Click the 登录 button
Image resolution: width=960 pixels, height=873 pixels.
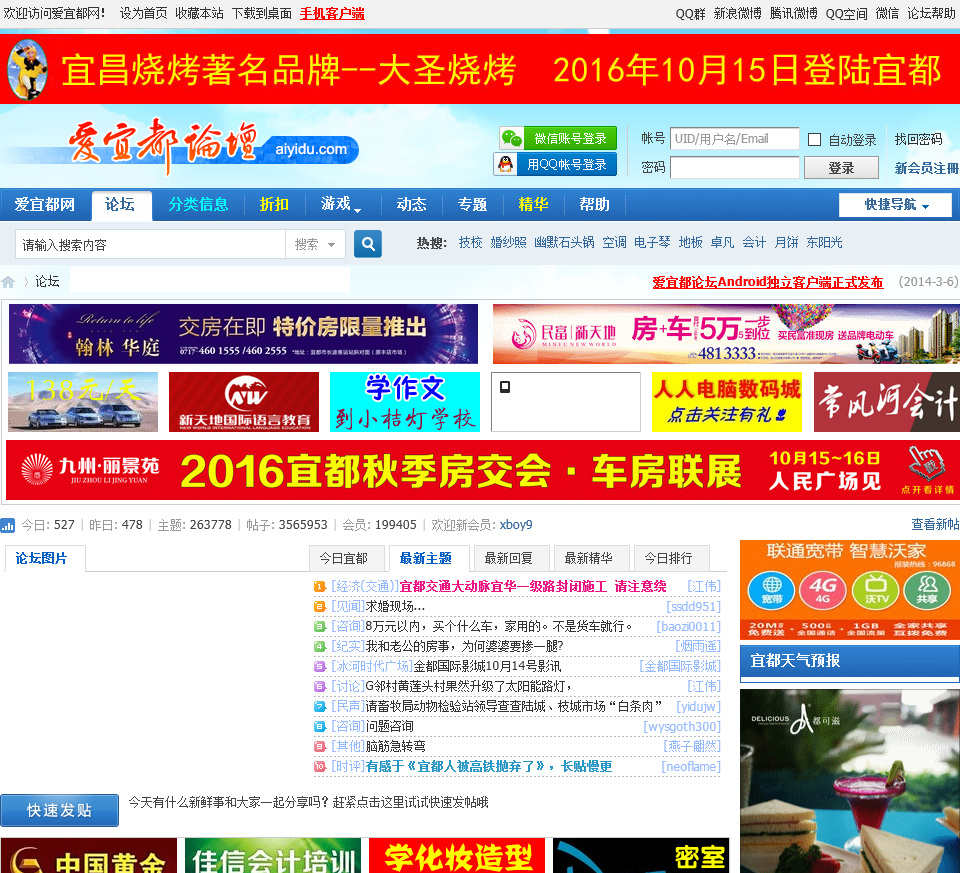tap(841, 168)
